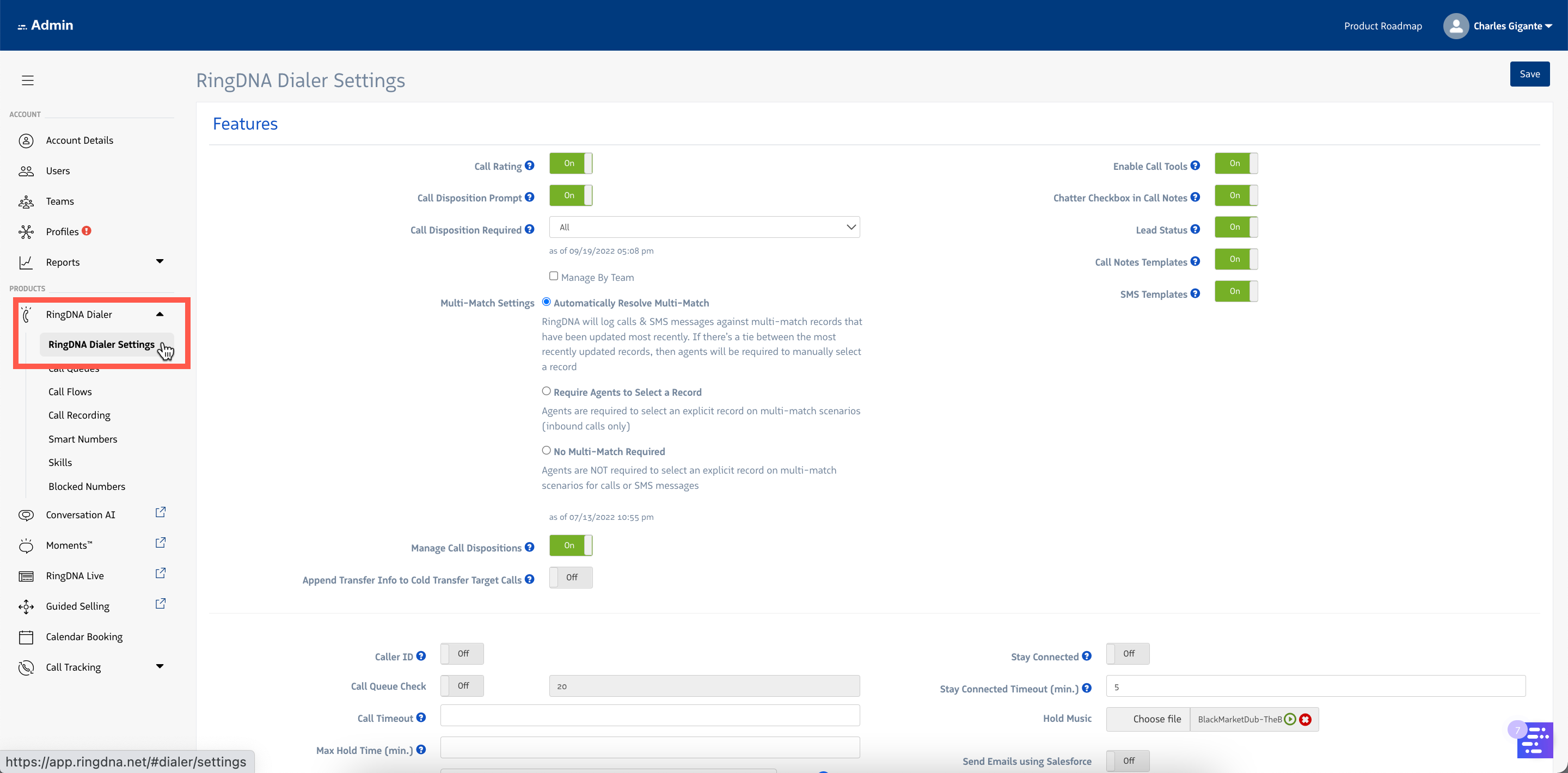Select Require Agents to Select a Record
This screenshot has width=1568, height=773.
(547, 391)
